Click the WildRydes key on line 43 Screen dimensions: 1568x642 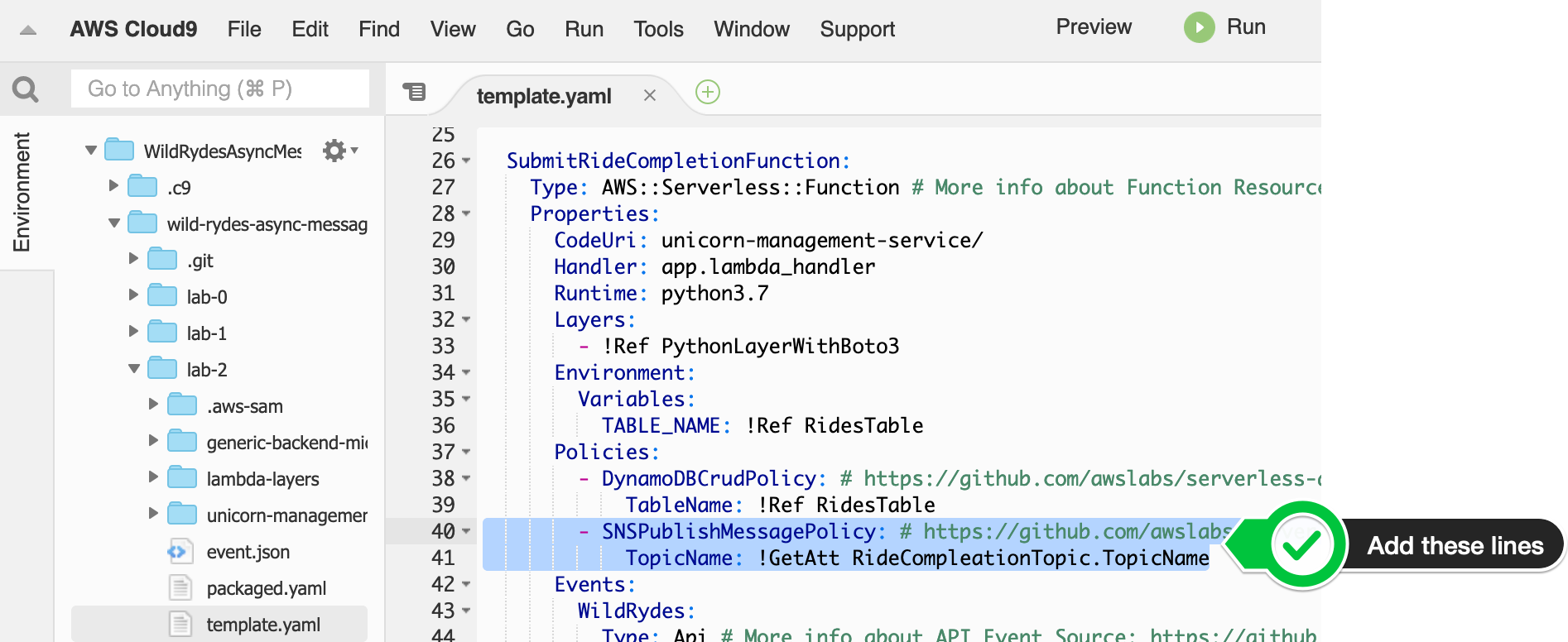(632, 611)
